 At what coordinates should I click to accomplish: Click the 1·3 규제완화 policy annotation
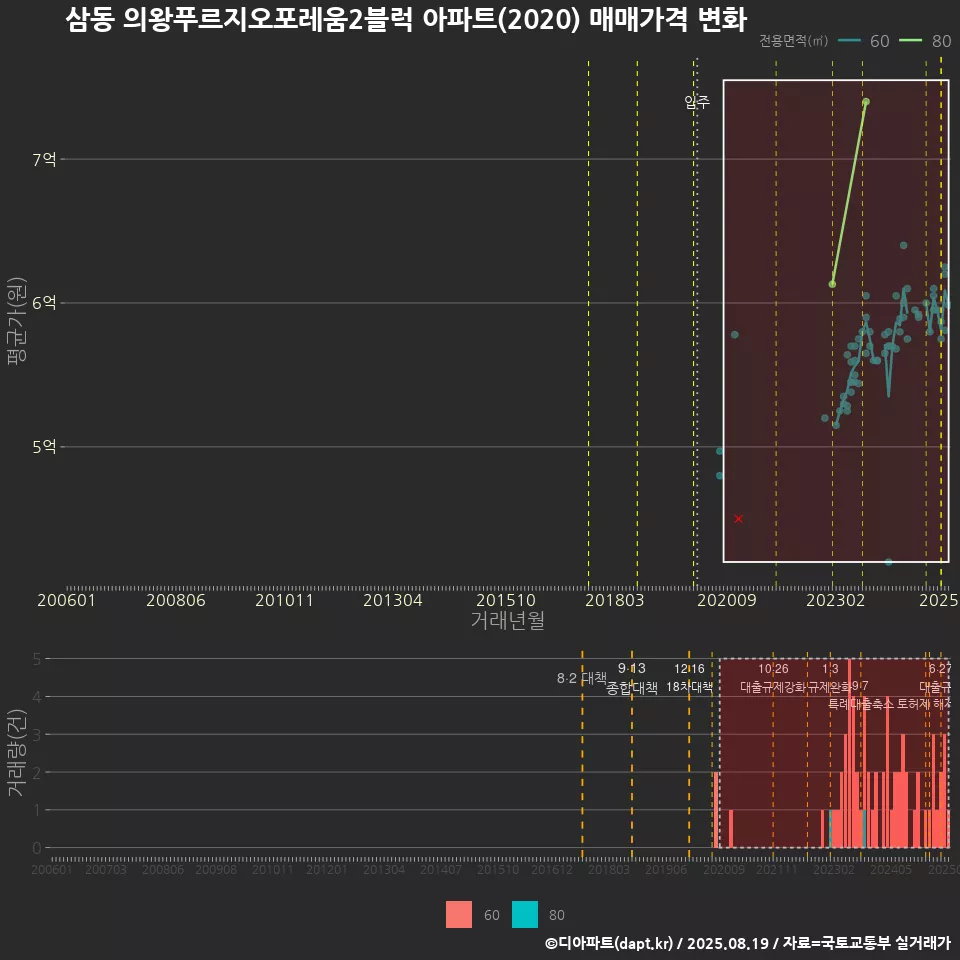(x=830, y=678)
